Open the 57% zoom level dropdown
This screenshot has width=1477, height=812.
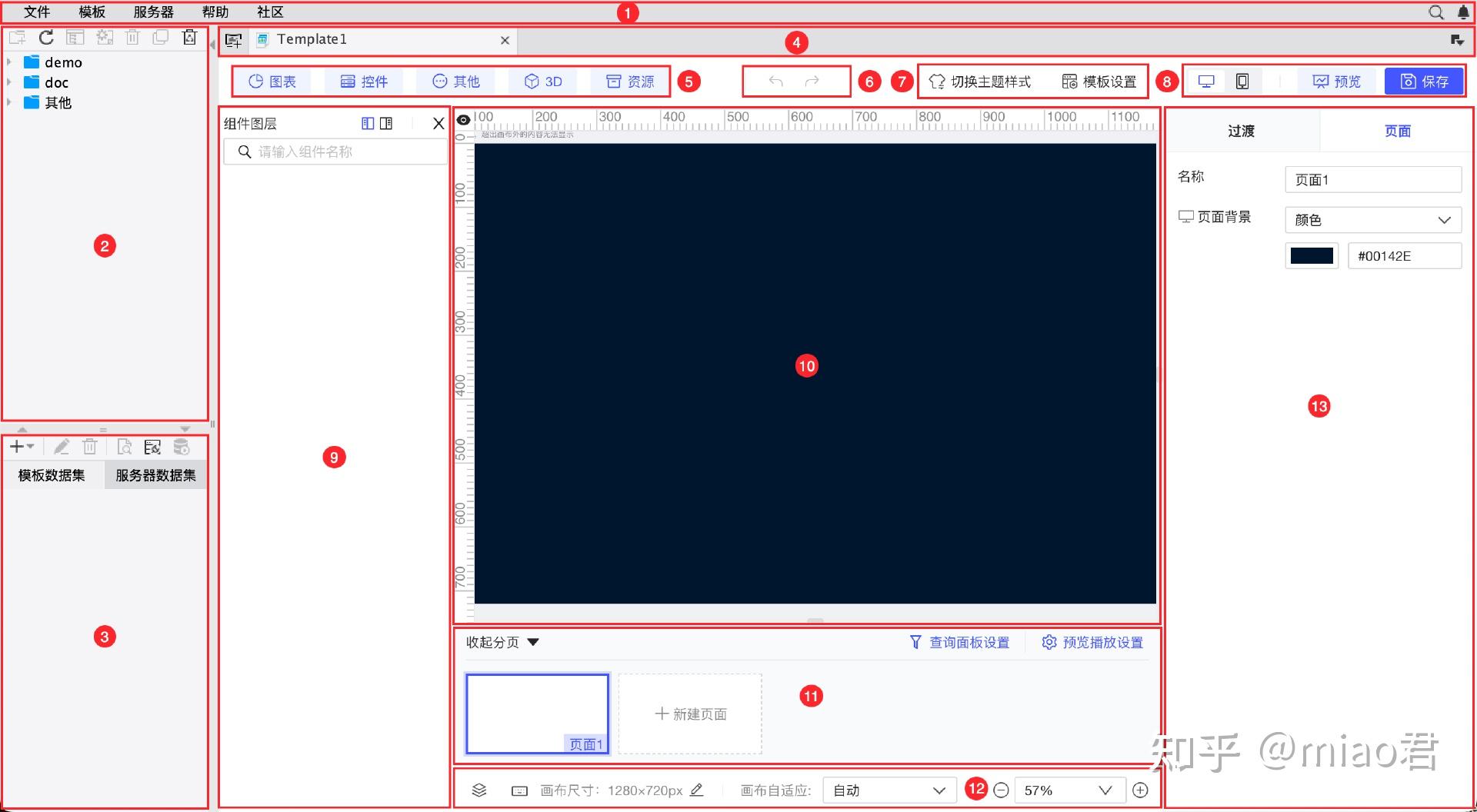tap(1068, 790)
